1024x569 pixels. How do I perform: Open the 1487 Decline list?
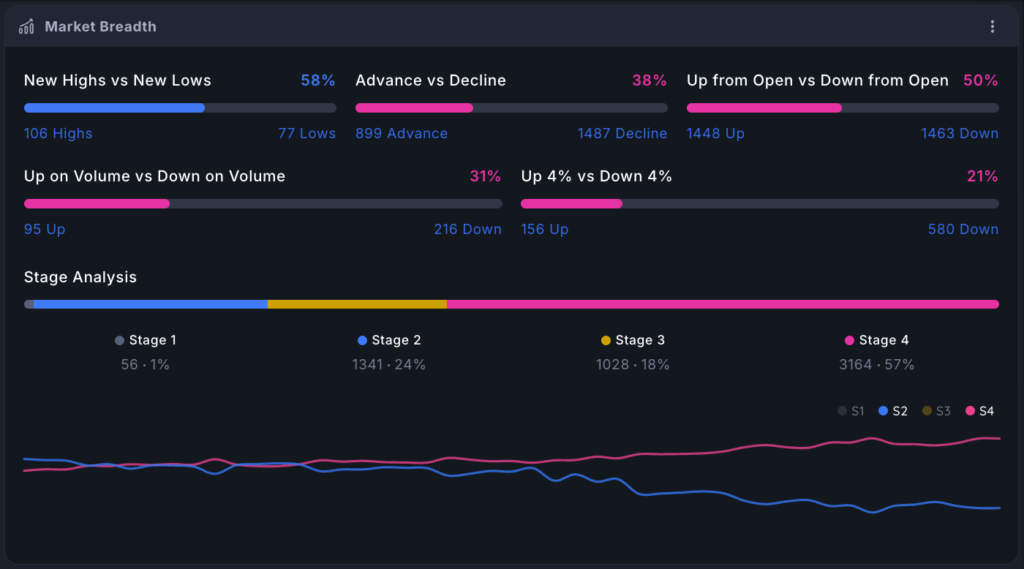click(x=622, y=133)
